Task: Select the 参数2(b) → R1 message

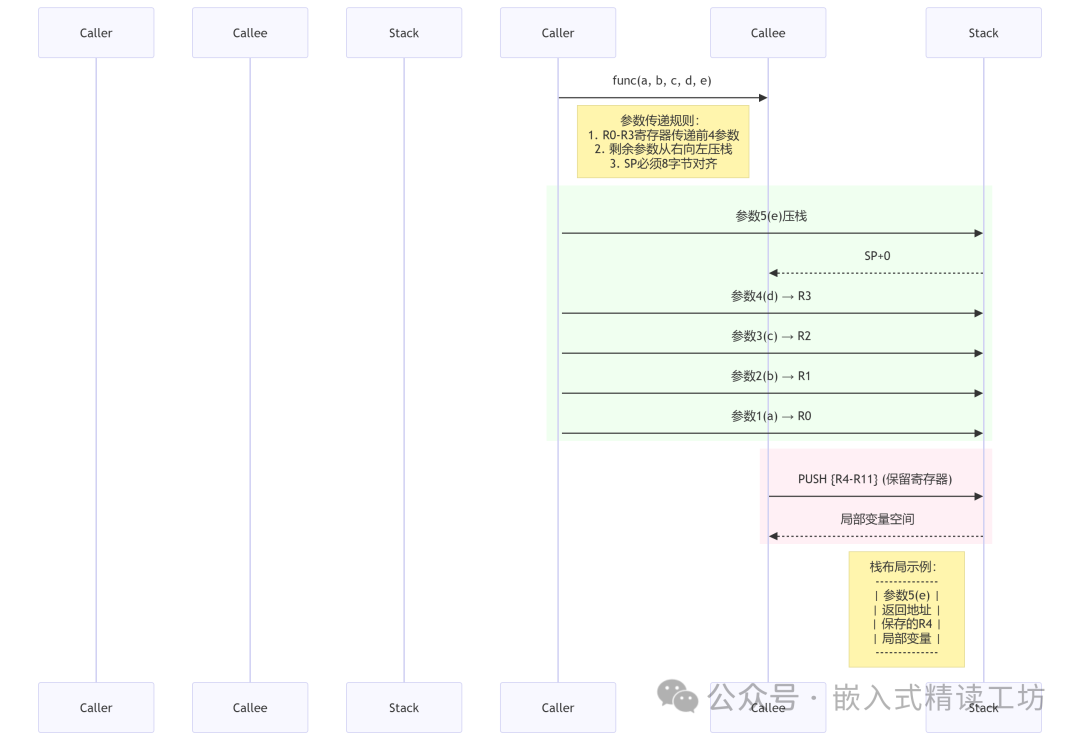Action: (771, 376)
